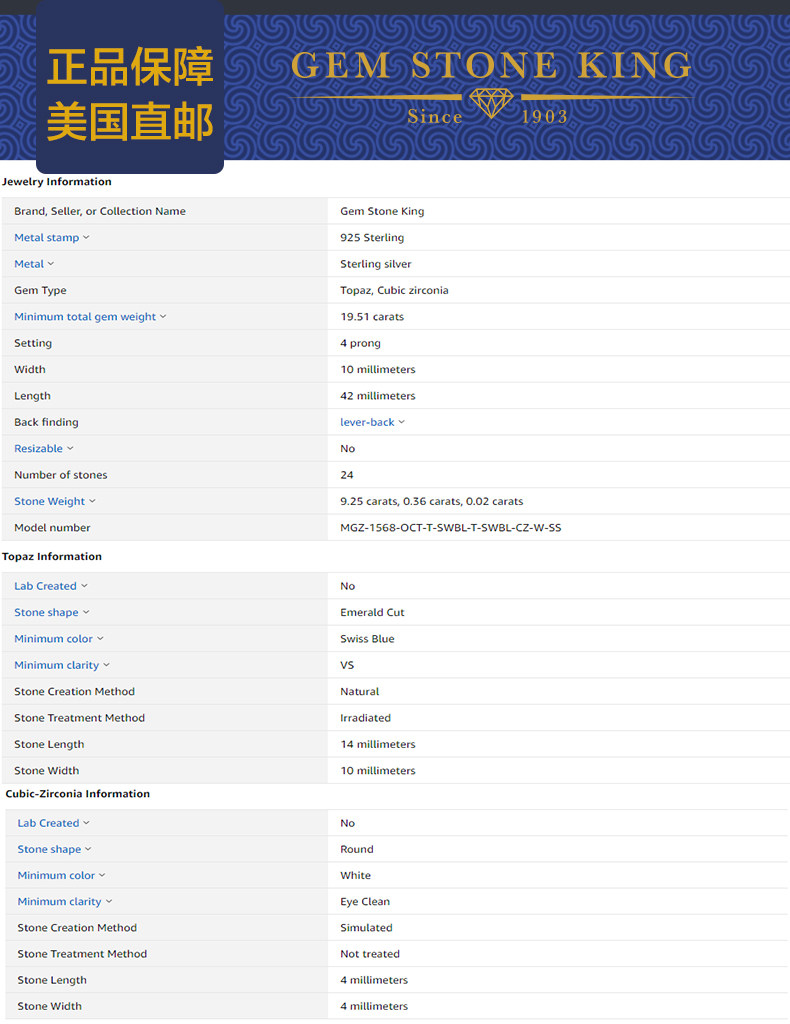Click the Gem Stone King banner title
Viewport: 790px width, 1024px height.
[491, 65]
